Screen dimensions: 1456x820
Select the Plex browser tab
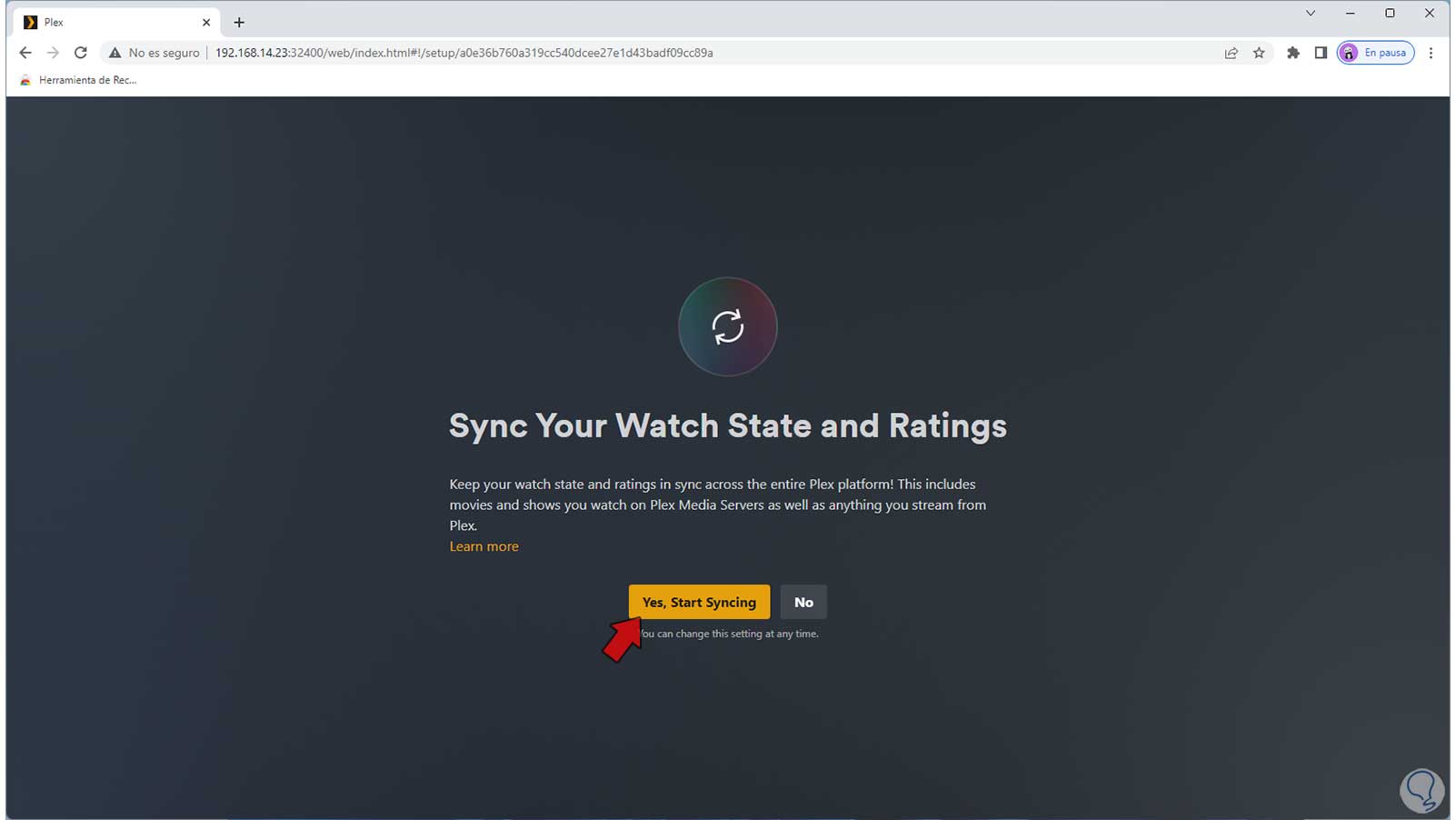[x=117, y=22]
